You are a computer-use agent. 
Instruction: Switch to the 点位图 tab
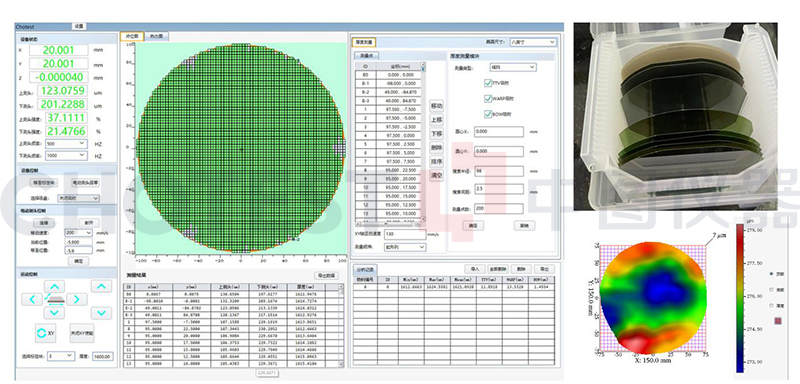[x=132, y=37]
